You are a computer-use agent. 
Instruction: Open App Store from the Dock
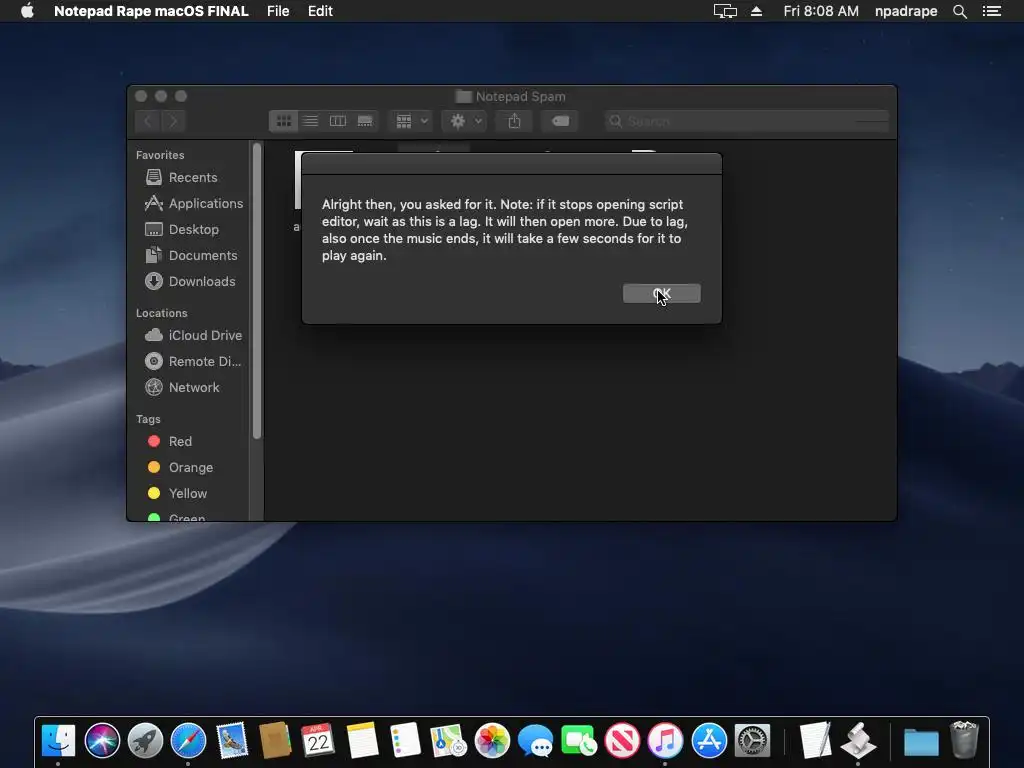click(709, 741)
